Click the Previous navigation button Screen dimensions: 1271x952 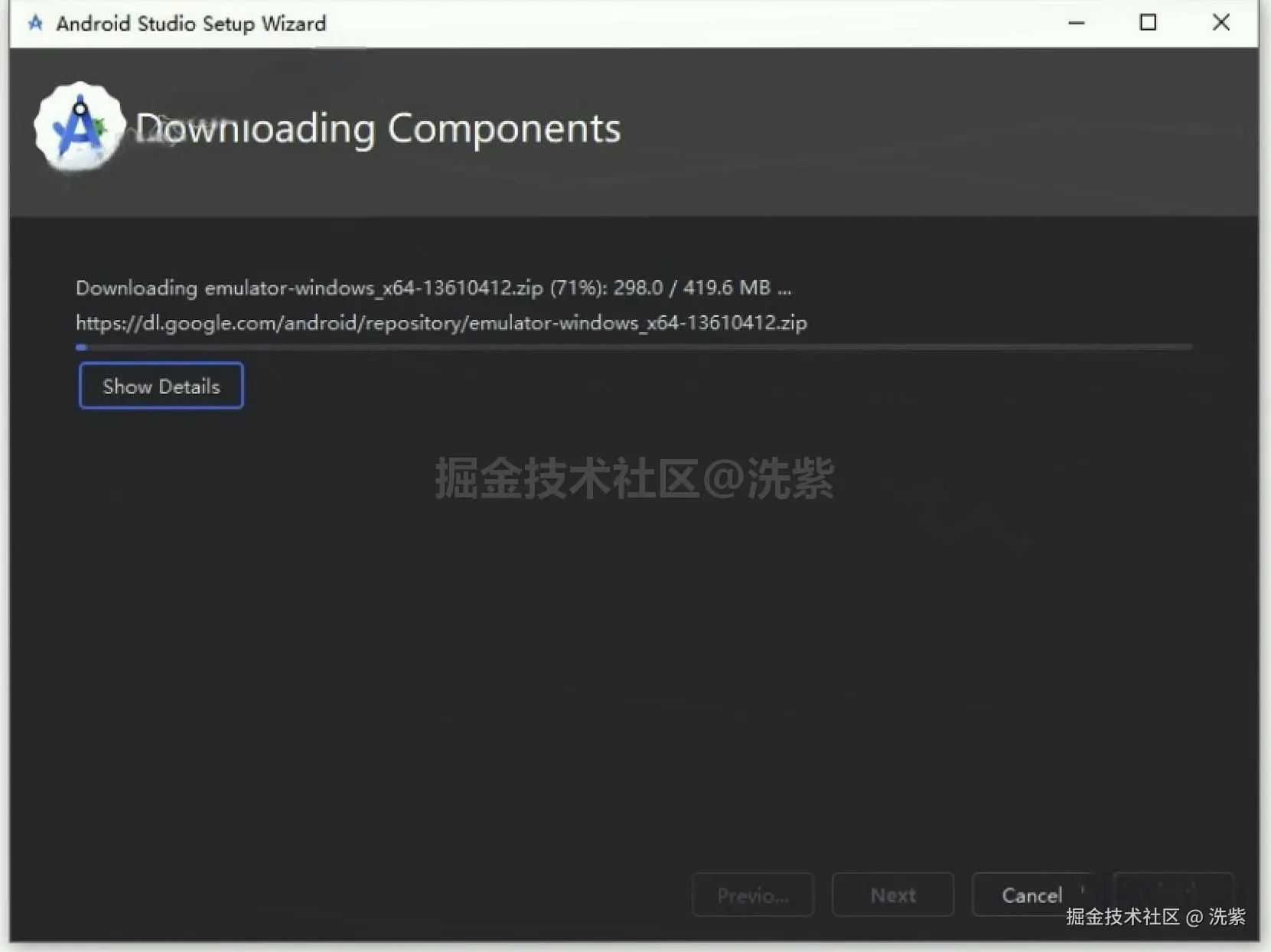pos(752,895)
